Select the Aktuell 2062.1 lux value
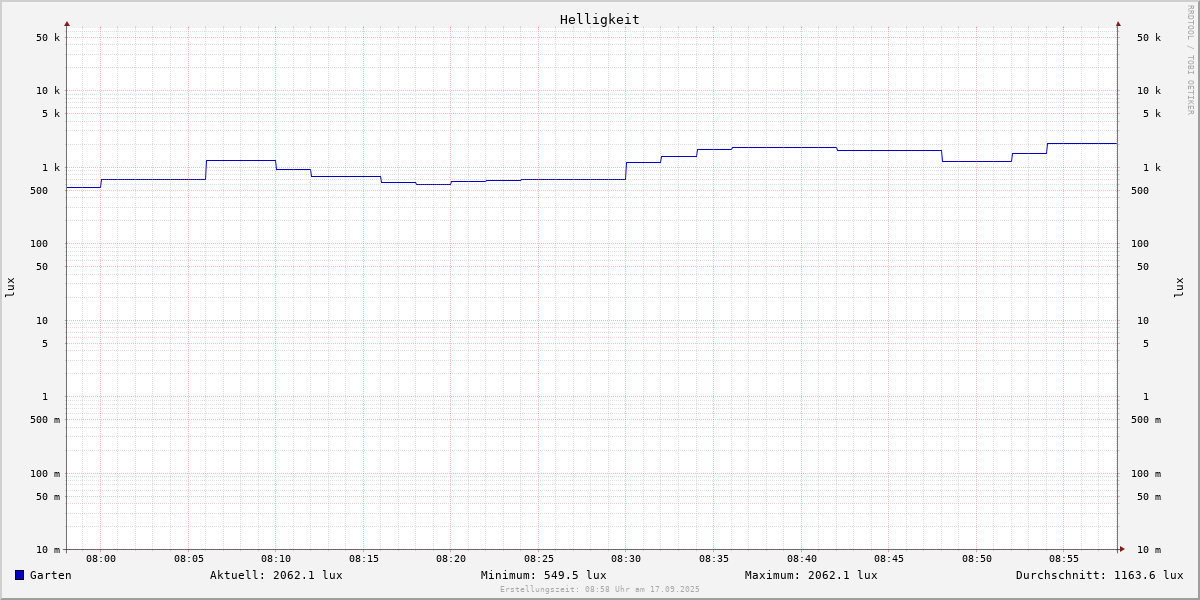 point(276,575)
